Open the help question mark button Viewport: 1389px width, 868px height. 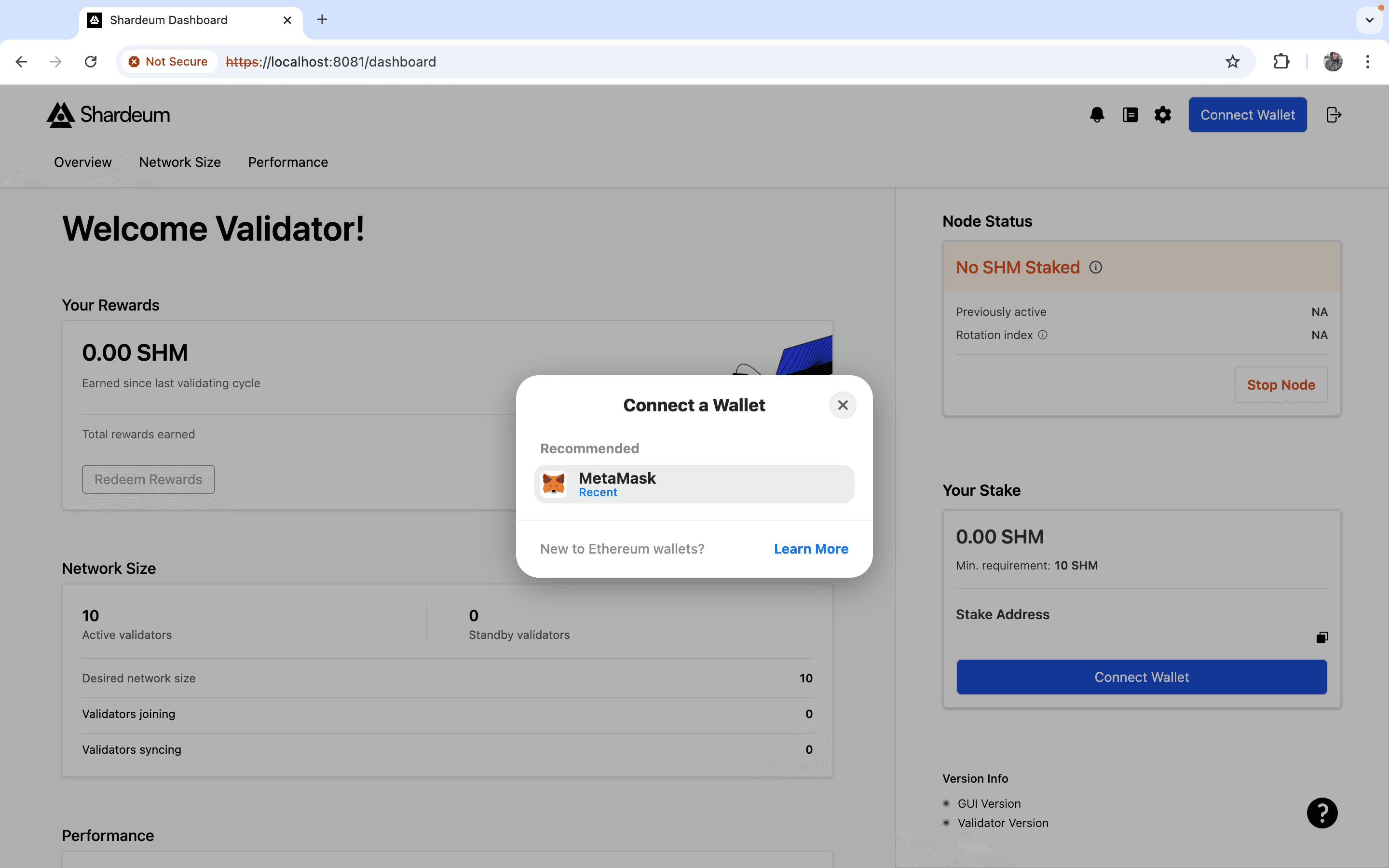(x=1322, y=813)
